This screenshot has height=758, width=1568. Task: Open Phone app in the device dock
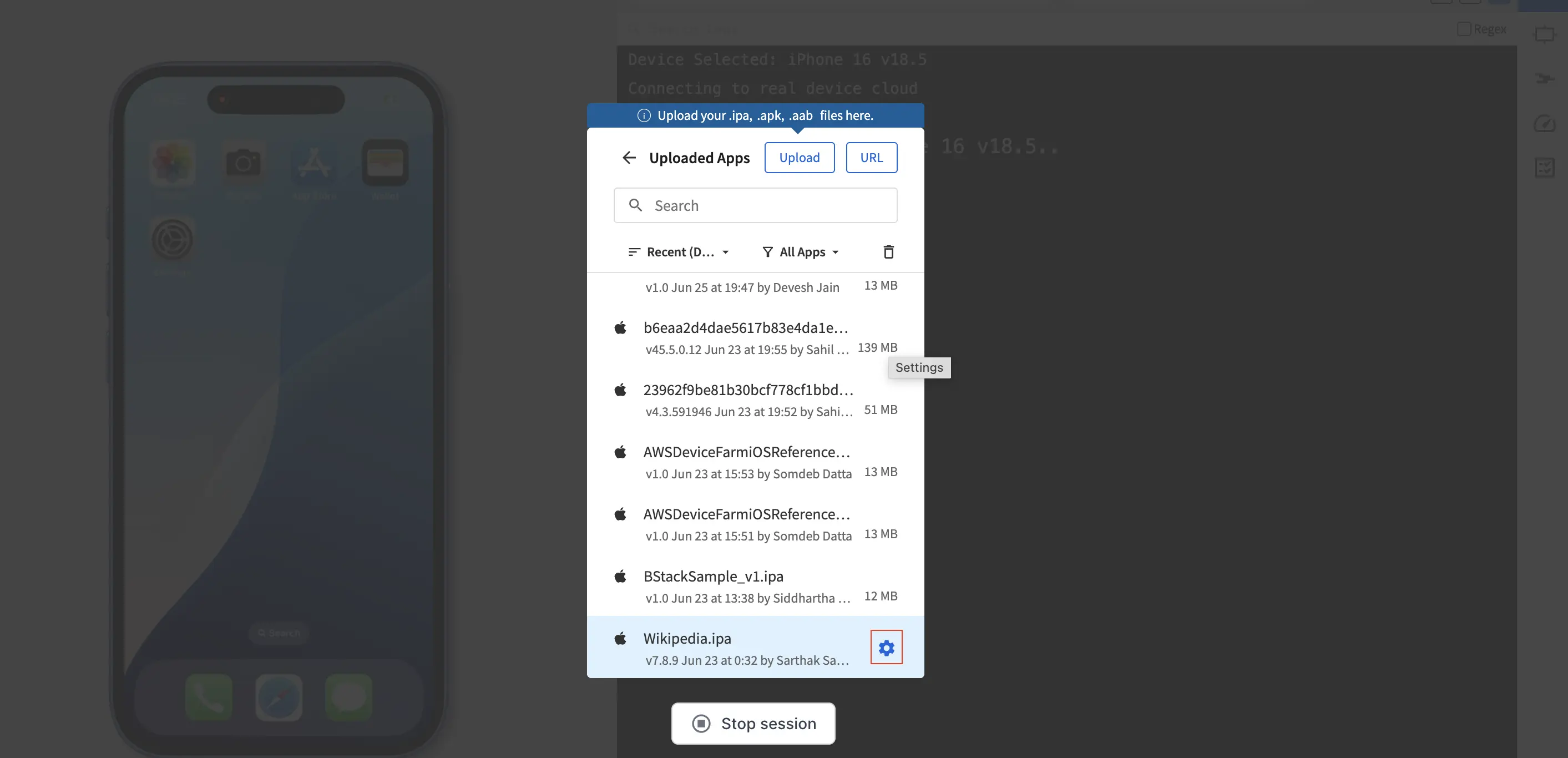point(209,697)
